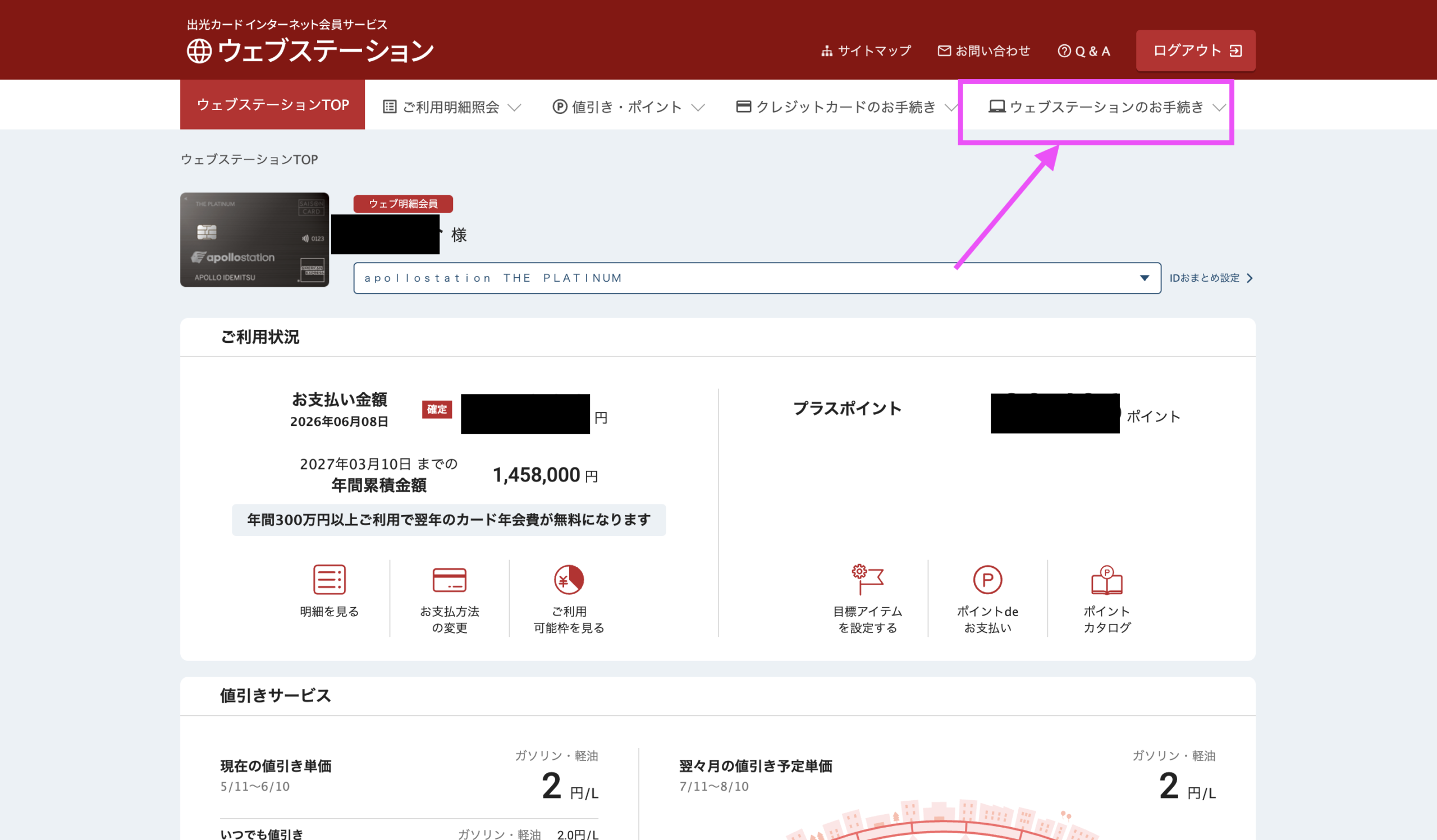The image size is (1437, 840).
Task: Click the ウェブステーションTOP breadcrumb text
Action: click(x=249, y=159)
